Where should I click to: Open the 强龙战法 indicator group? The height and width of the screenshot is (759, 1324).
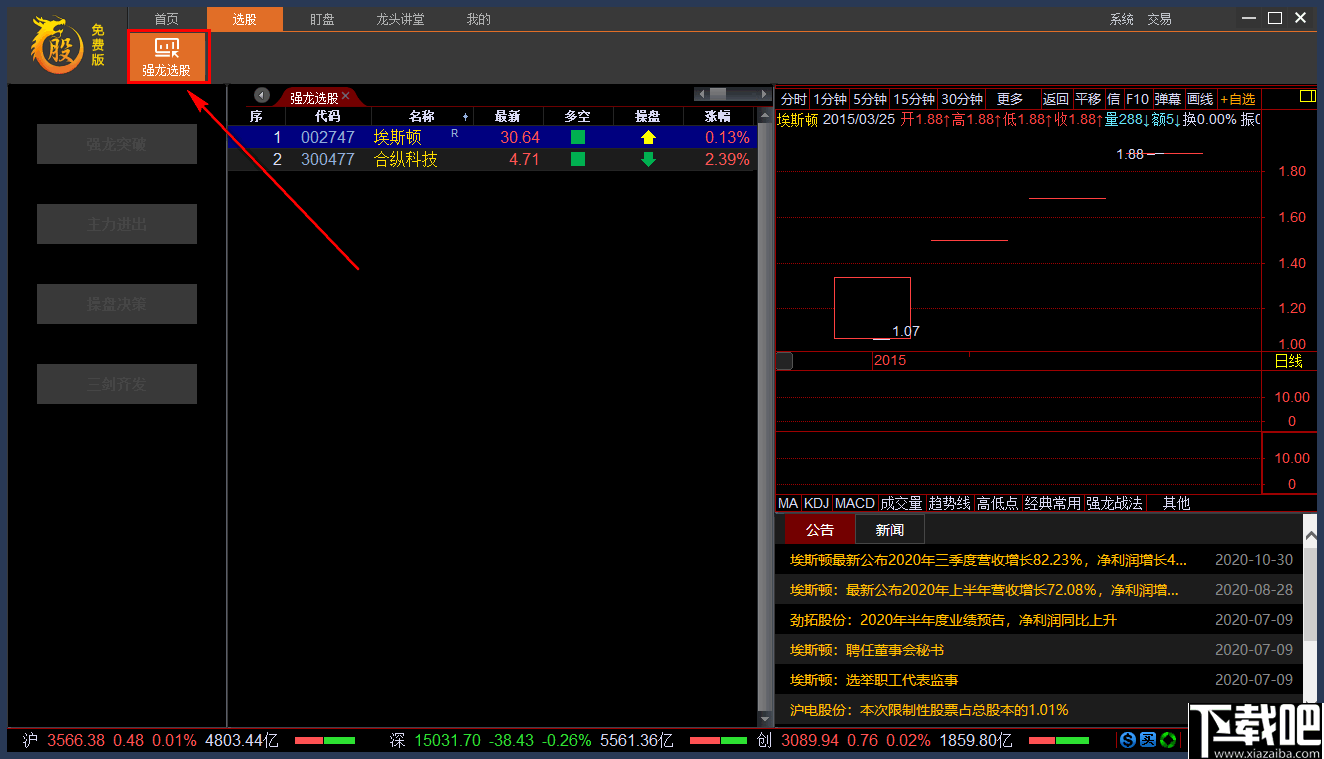pyautogui.click(x=1115, y=503)
